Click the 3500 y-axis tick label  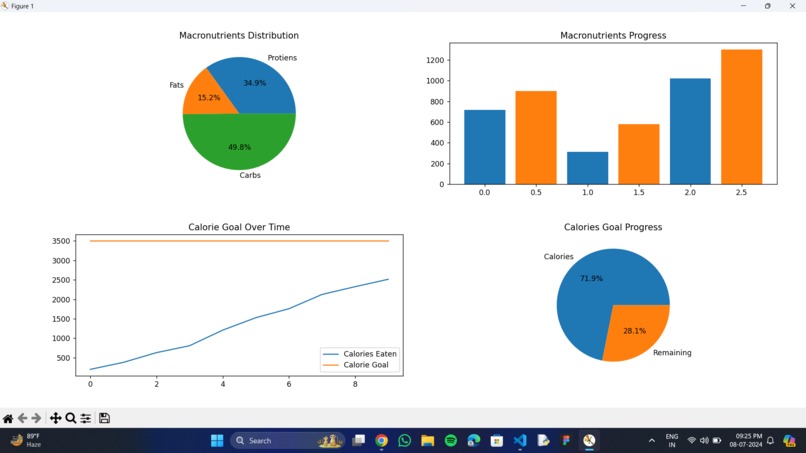click(x=61, y=241)
